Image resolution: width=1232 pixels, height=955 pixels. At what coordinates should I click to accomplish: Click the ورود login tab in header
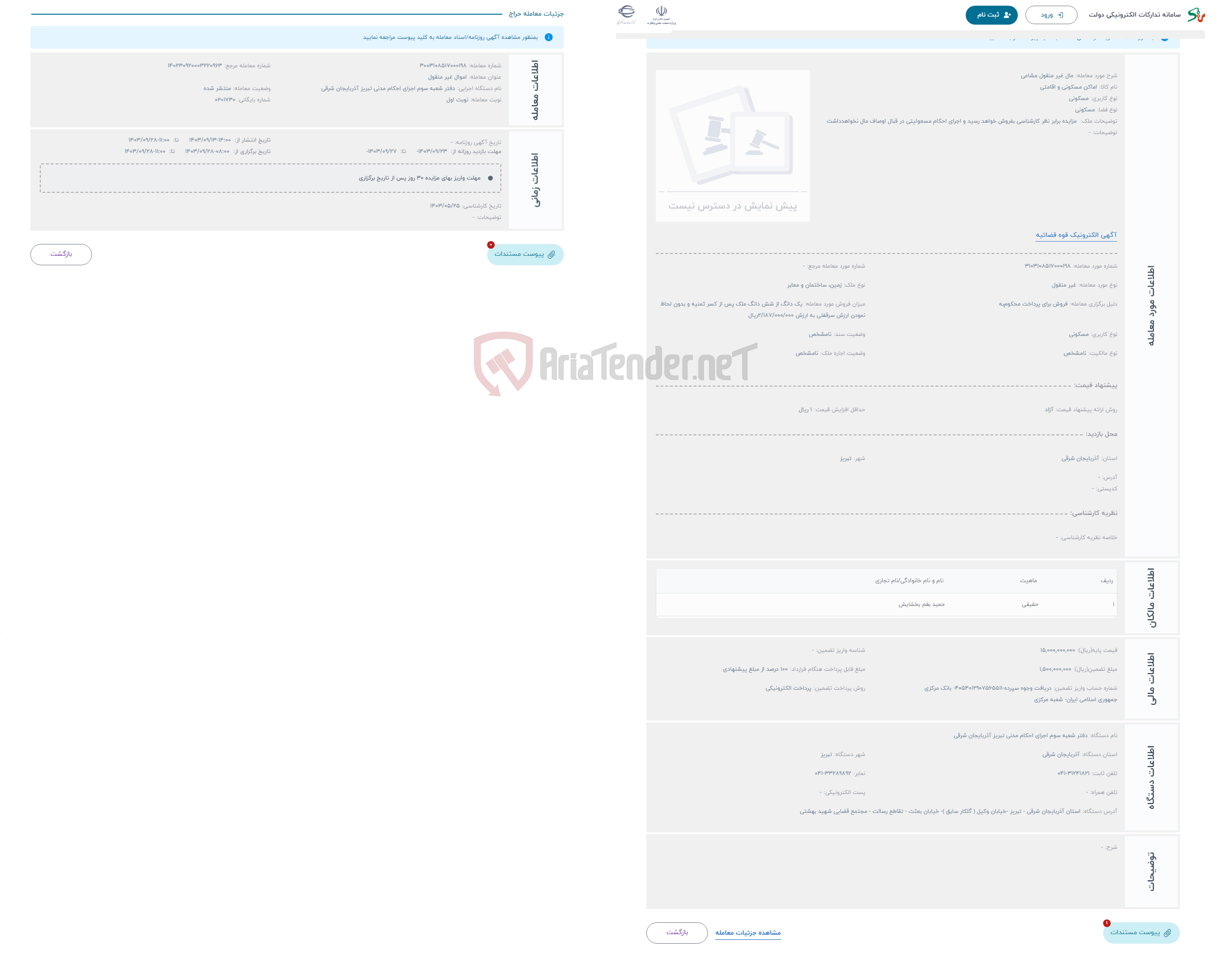click(1051, 14)
